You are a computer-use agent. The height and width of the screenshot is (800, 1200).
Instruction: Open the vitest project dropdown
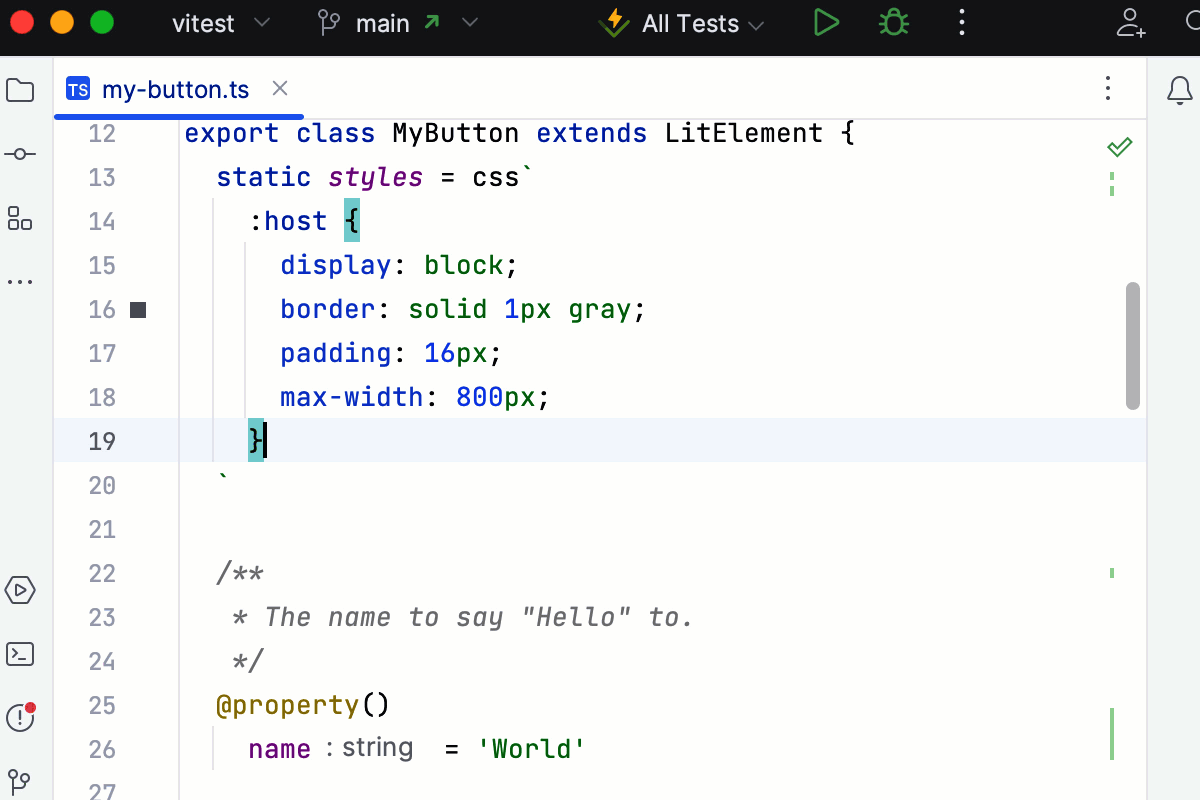coord(218,23)
